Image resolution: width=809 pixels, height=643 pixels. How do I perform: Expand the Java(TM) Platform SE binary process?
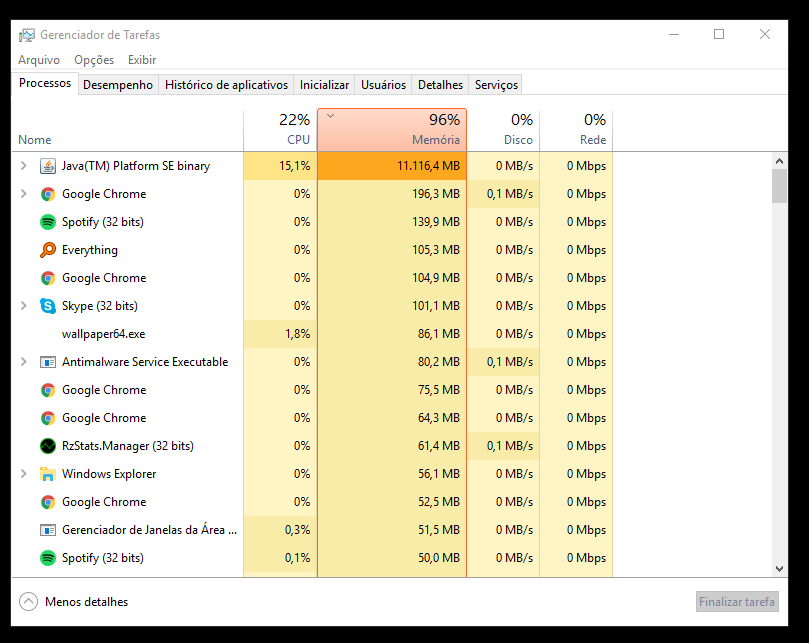coord(23,166)
